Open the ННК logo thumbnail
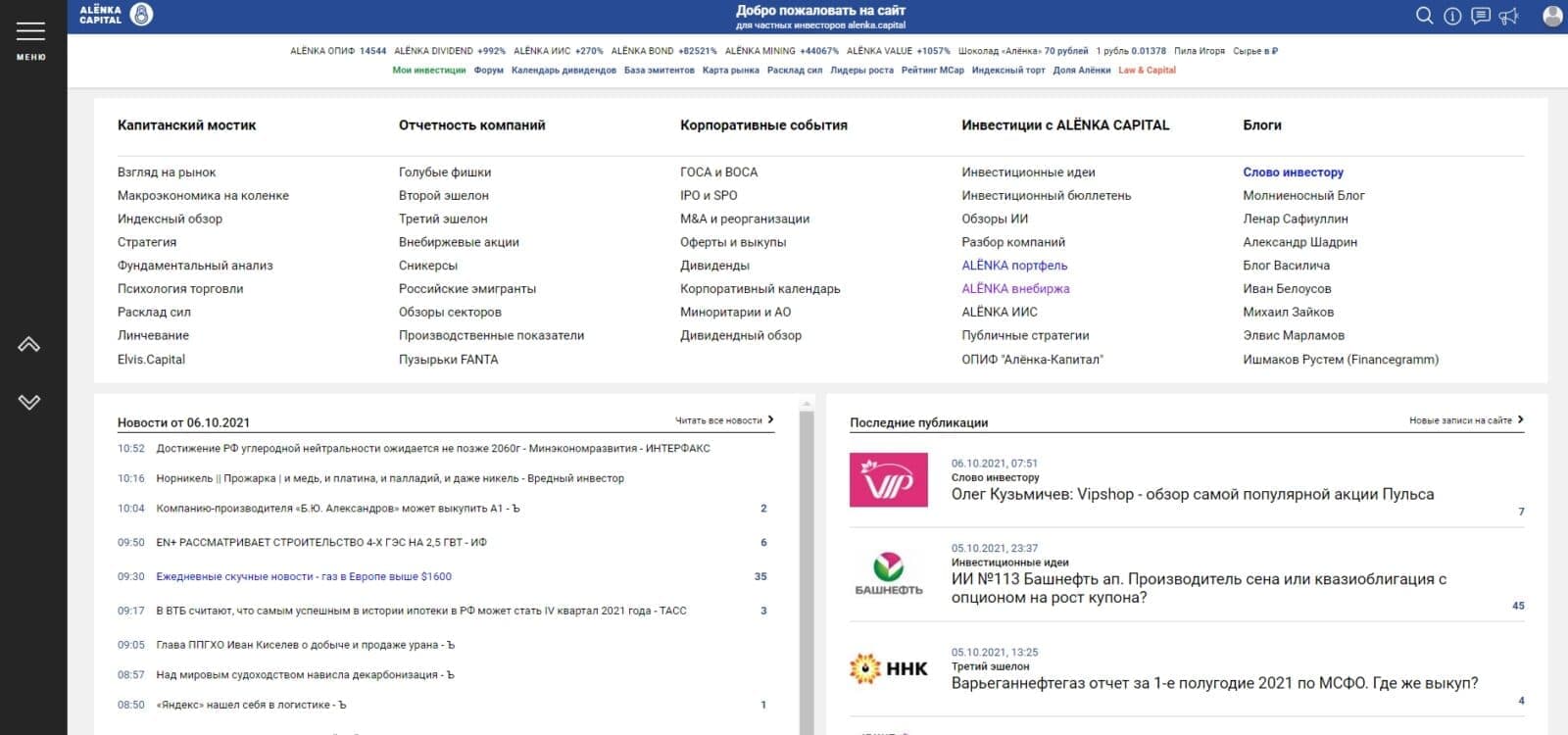The width and height of the screenshot is (1568, 735). (x=888, y=668)
